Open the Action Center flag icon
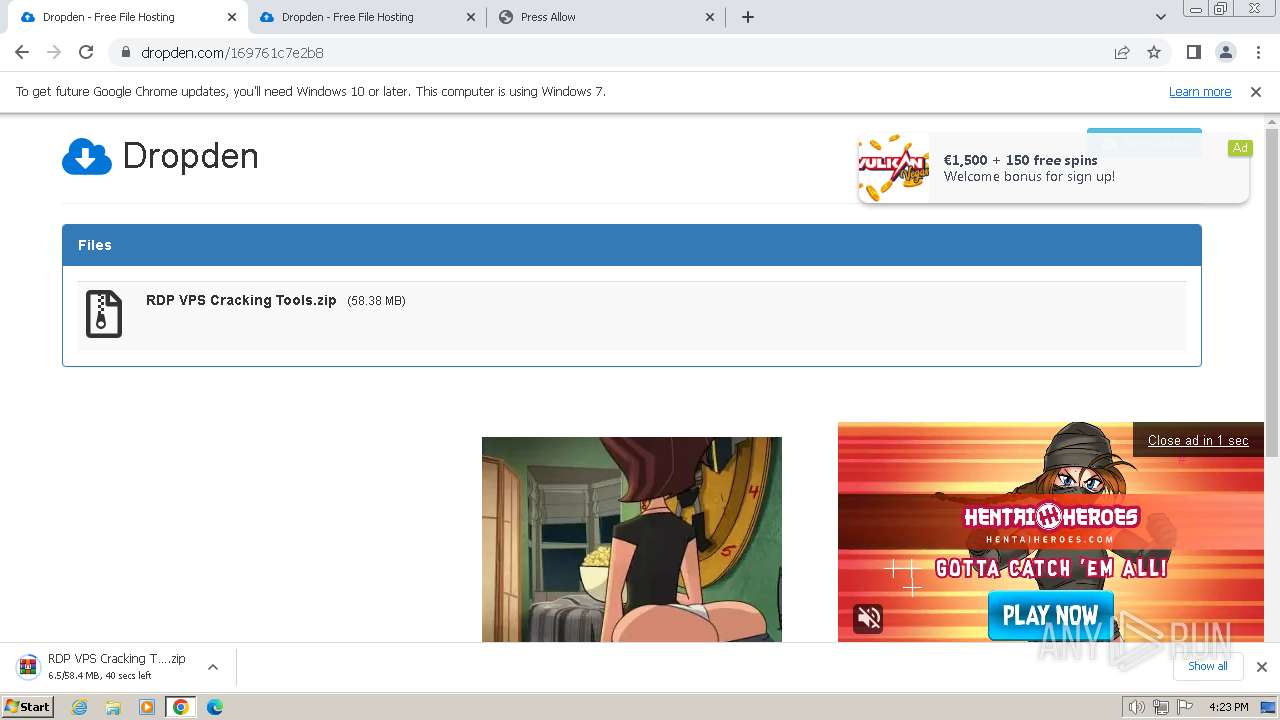This screenshot has height=720, width=1280. (1185, 707)
